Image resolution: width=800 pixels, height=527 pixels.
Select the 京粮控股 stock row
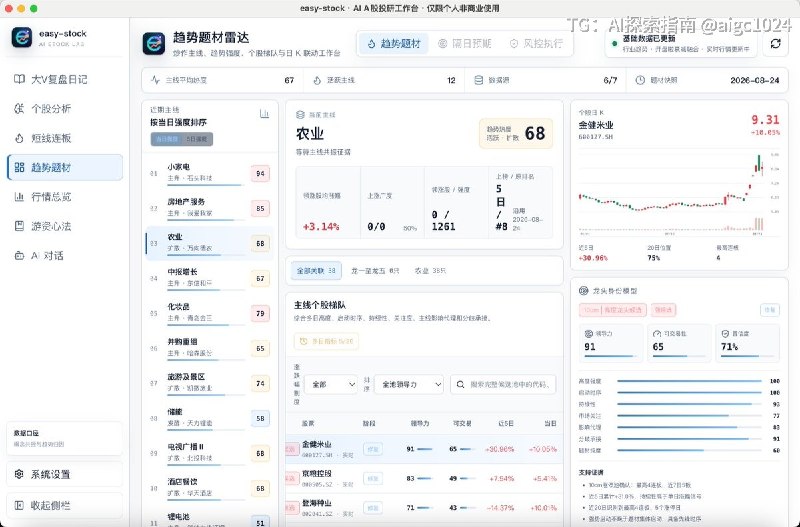(424, 479)
